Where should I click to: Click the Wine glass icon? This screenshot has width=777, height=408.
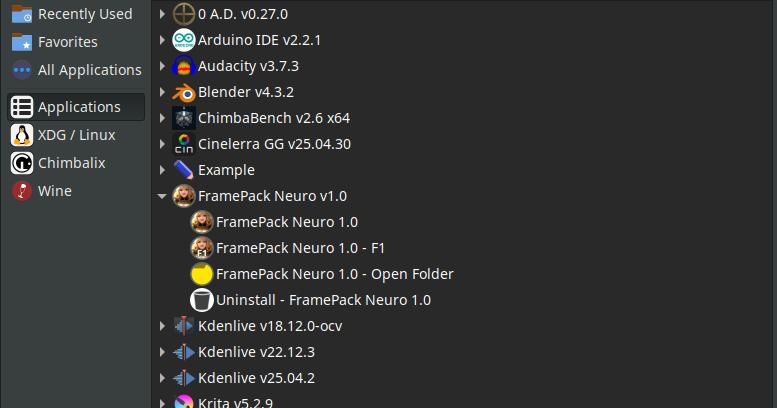pyautogui.click(x=22, y=191)
